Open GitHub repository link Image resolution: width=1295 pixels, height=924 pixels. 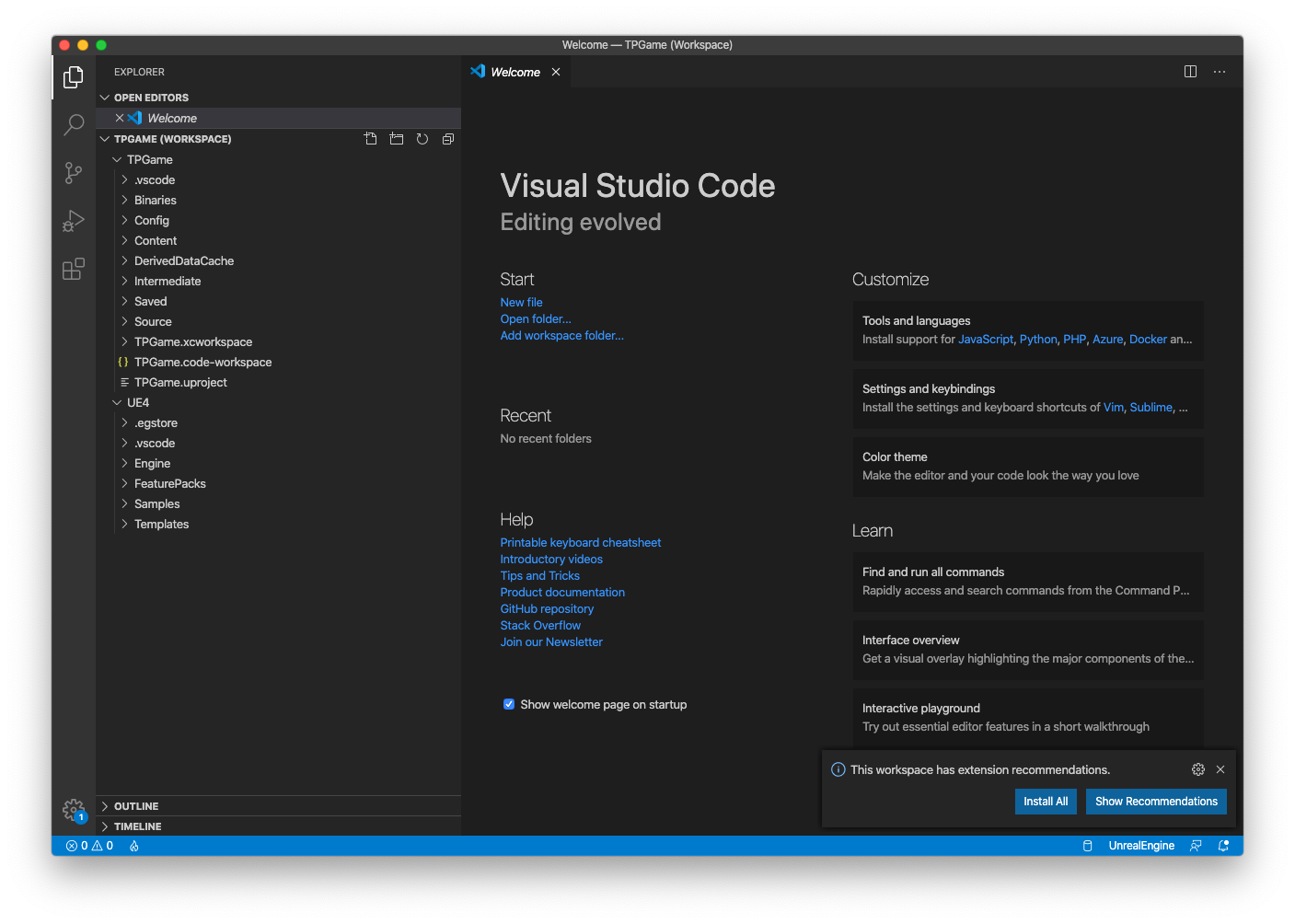point(547,609)
